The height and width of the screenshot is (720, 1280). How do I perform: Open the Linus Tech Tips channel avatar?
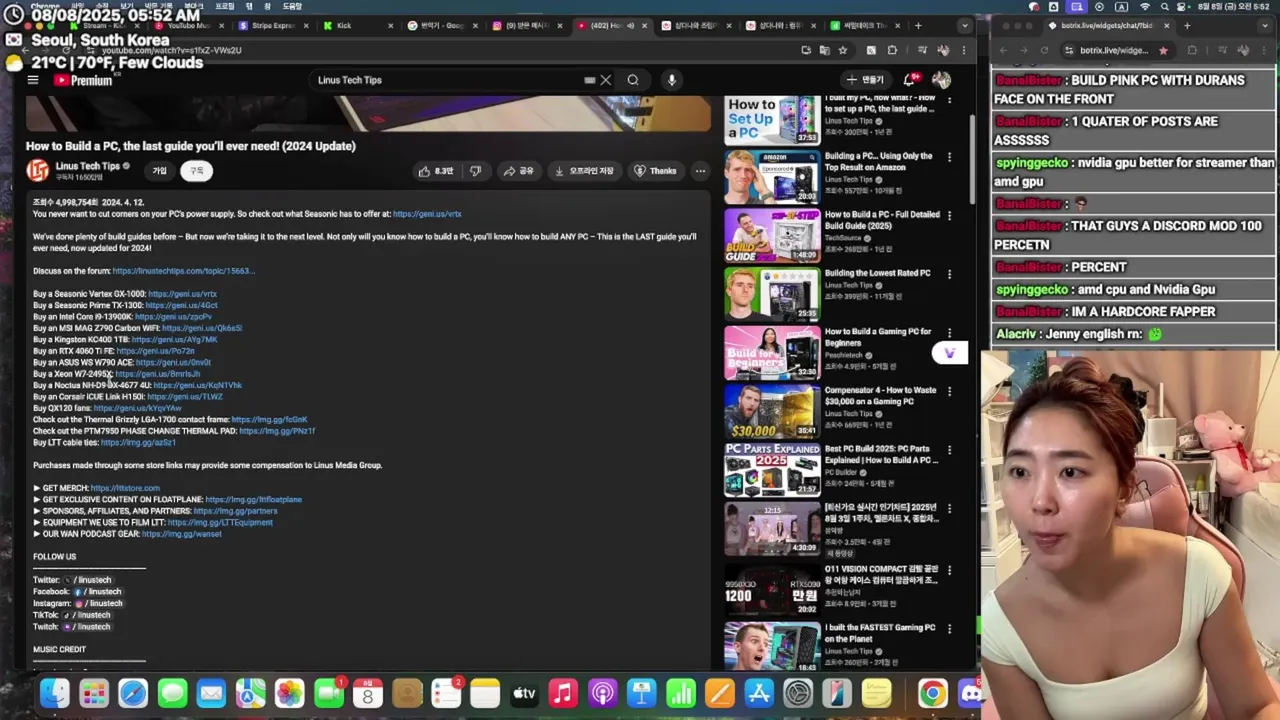[37, 171]
